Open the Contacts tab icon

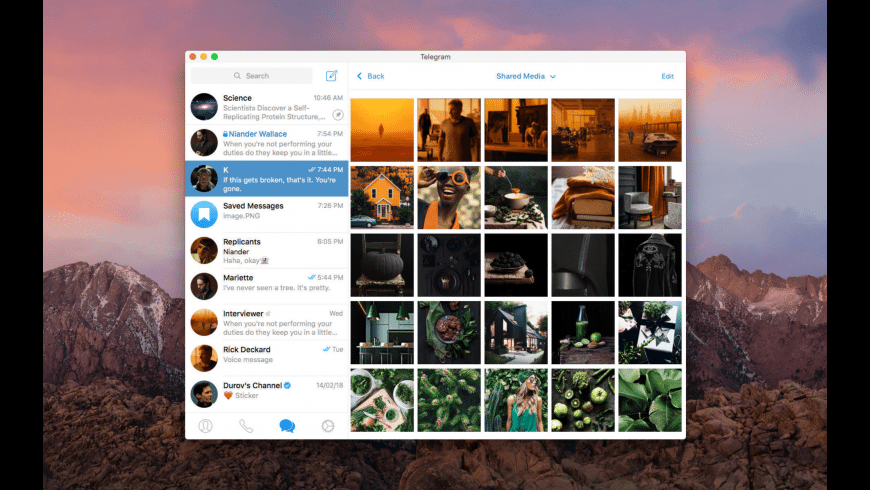click(x=205, y=426)
